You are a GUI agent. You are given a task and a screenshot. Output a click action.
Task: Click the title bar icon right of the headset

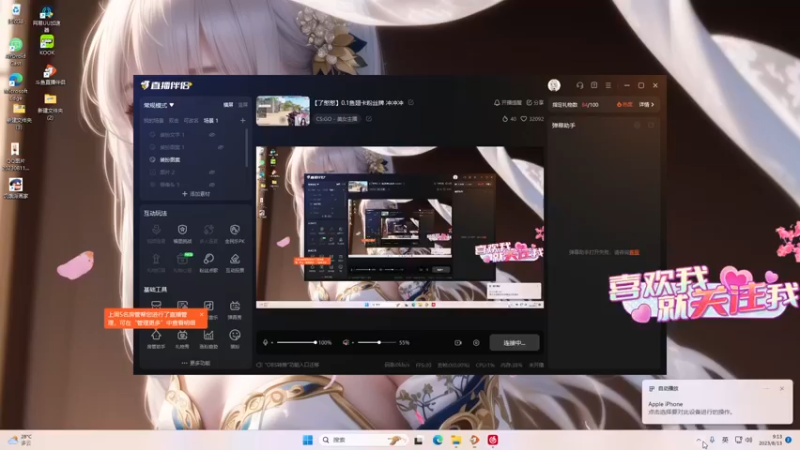click(x=594, y=85)
